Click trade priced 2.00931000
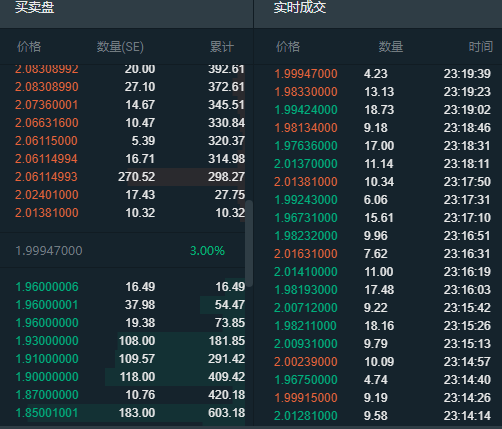Image resolution: width=502 pixels, height=429 pixels. click(378, 344)
